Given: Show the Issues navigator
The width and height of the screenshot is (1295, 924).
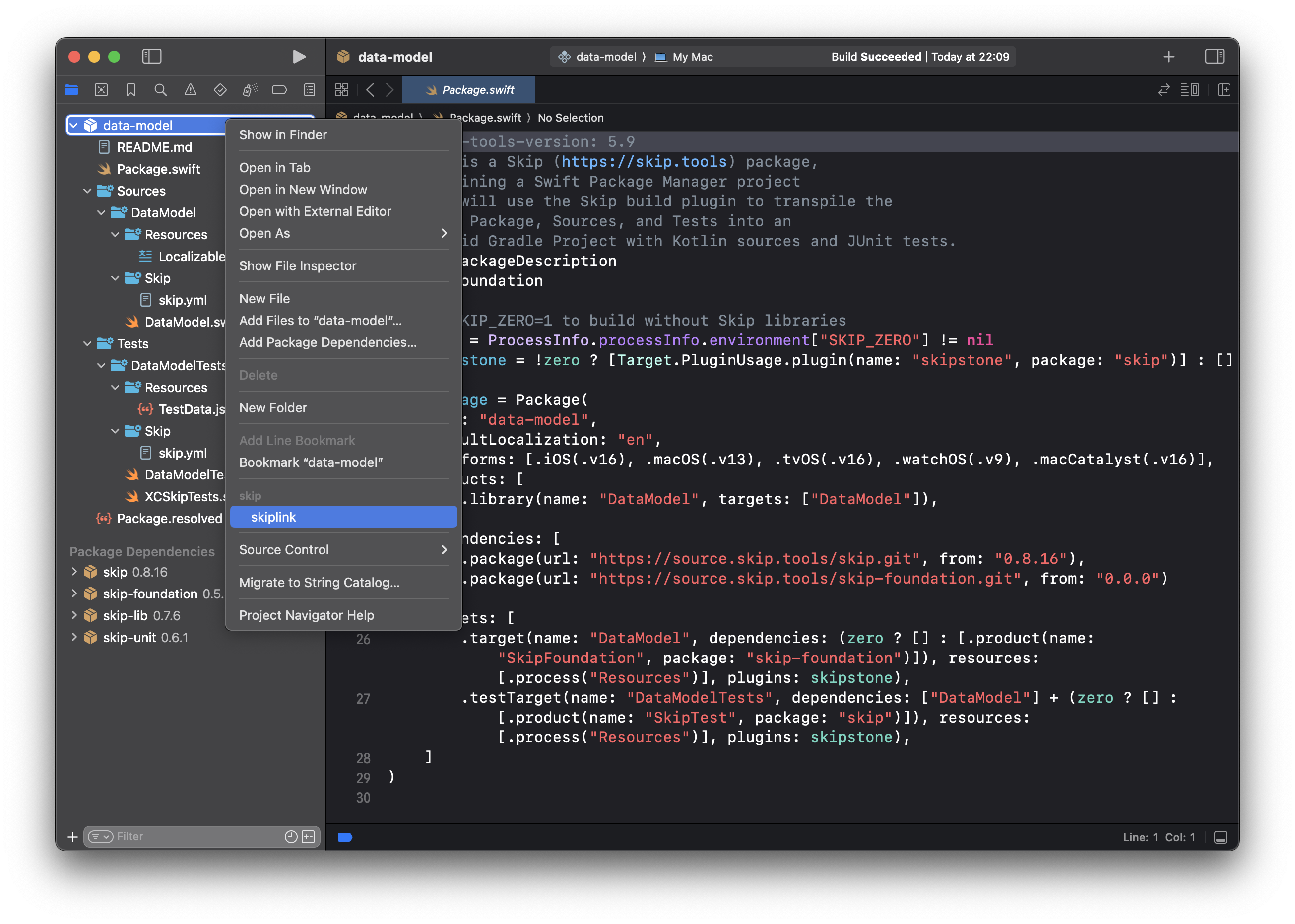Looking at the screenshot, I should [190, 90].
